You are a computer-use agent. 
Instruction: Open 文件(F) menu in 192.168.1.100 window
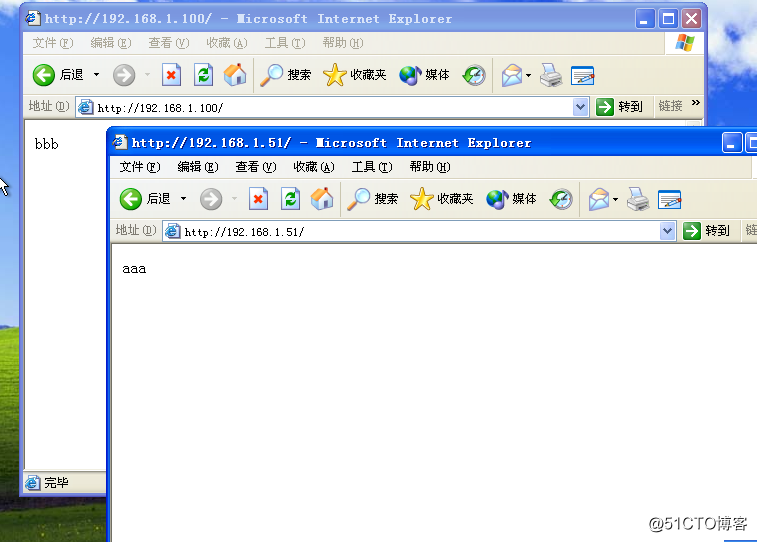(x=53, y=43)
